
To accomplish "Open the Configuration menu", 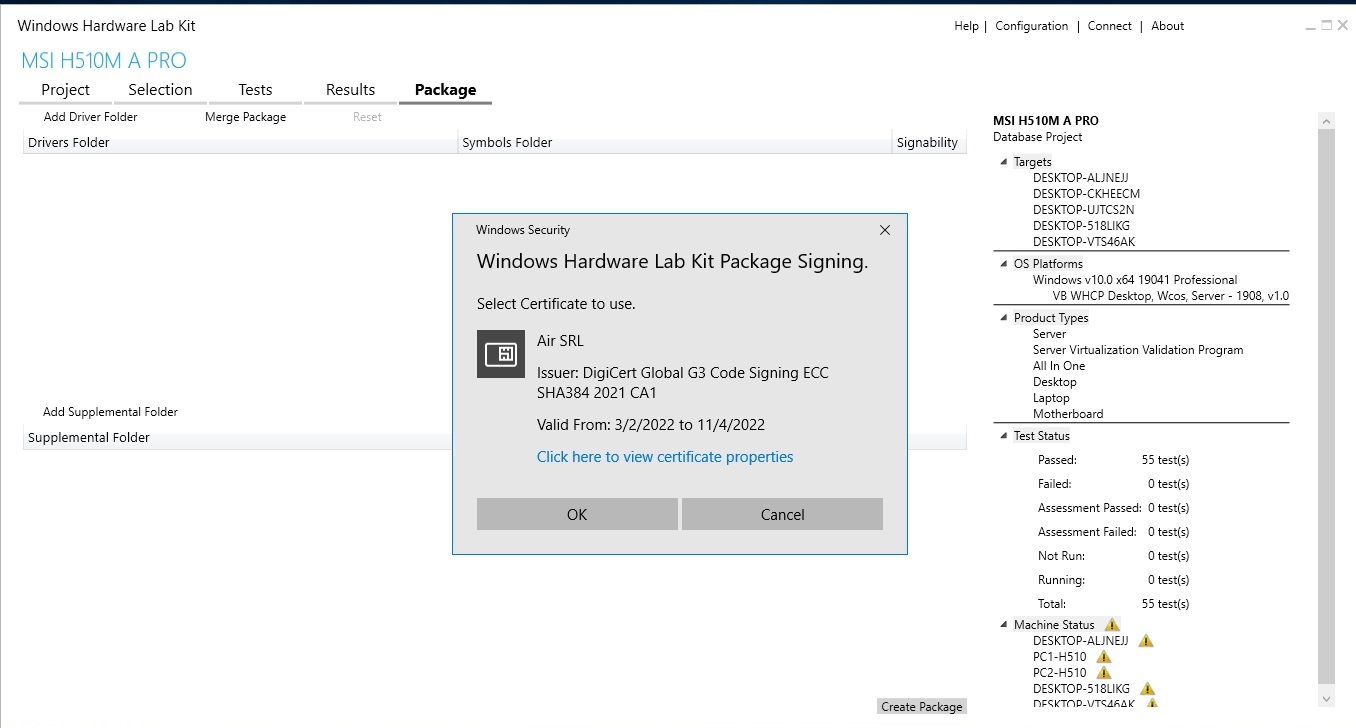I will pyautogui.click(x=1031, y=26).
